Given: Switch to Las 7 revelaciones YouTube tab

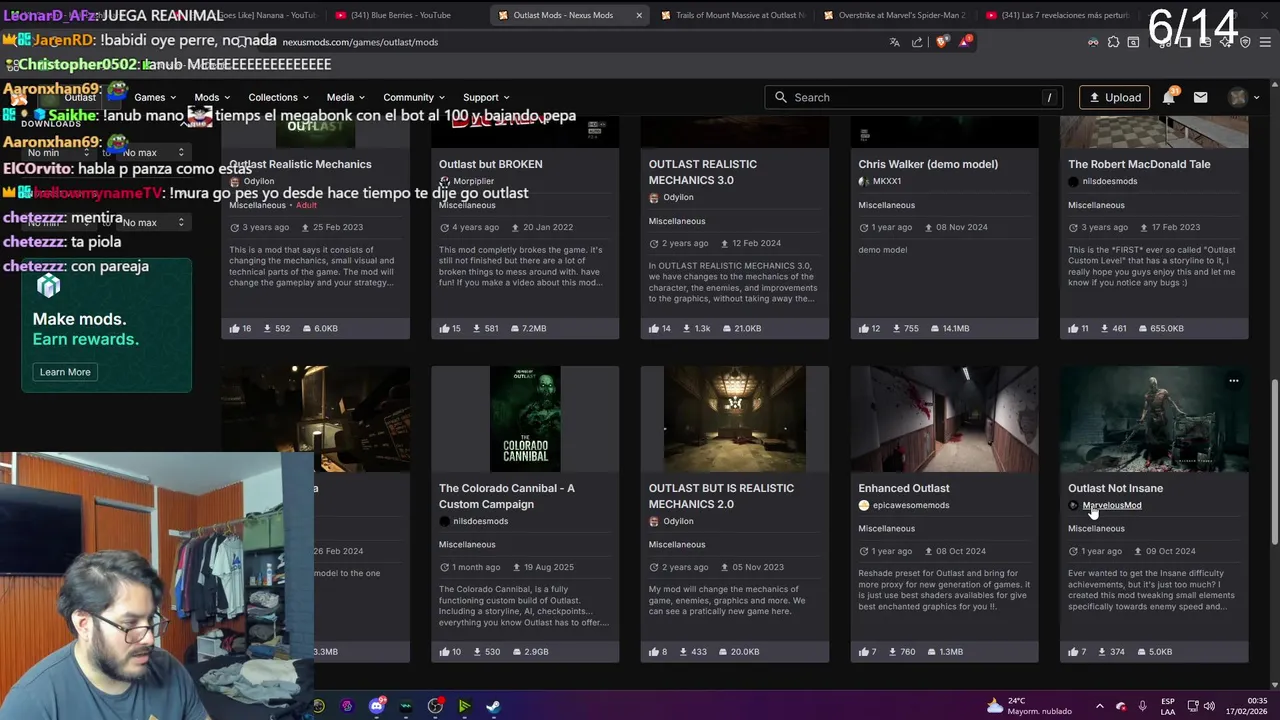Looking at the screenshot, I should pyautogui.click(x=1060, y=15).
